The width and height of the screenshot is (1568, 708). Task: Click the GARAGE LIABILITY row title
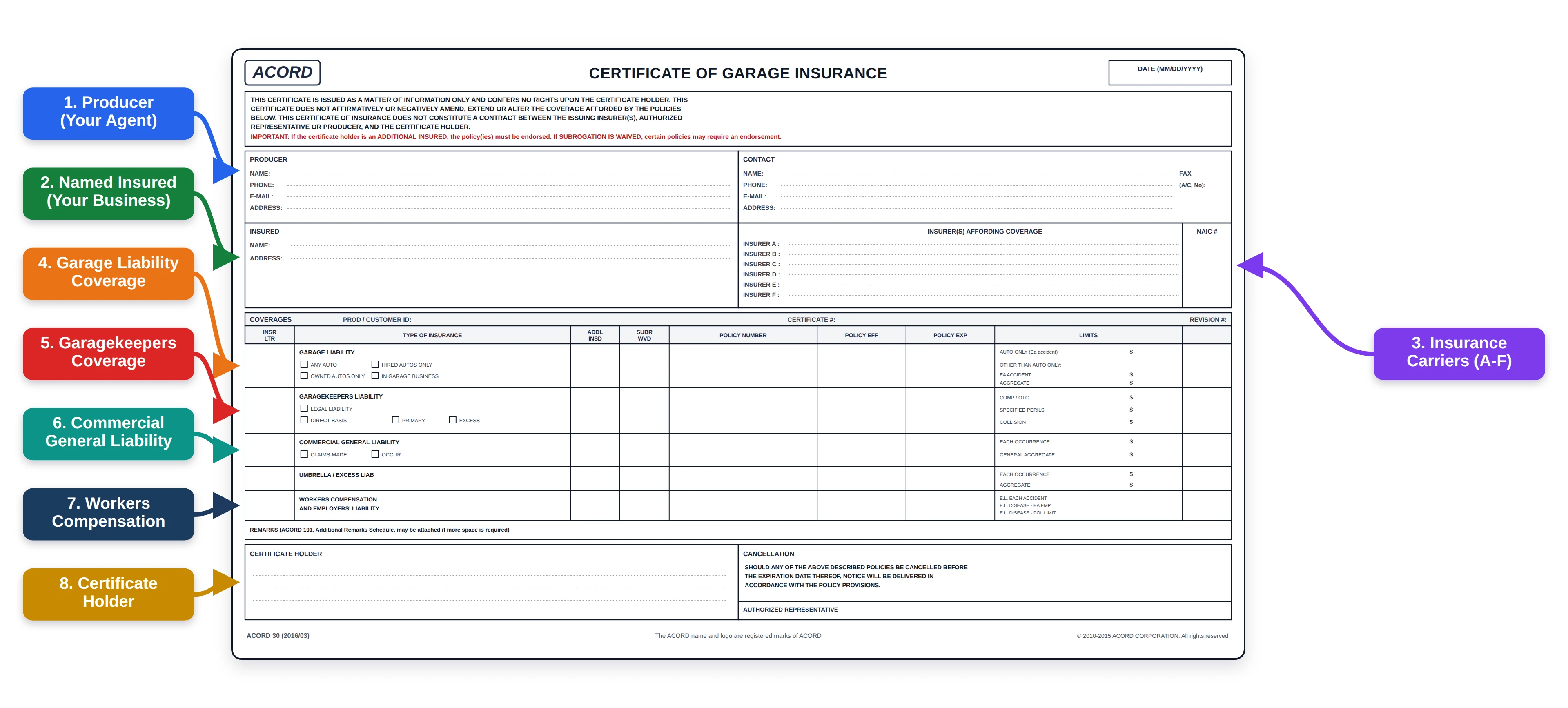click(x=327, y=352)
